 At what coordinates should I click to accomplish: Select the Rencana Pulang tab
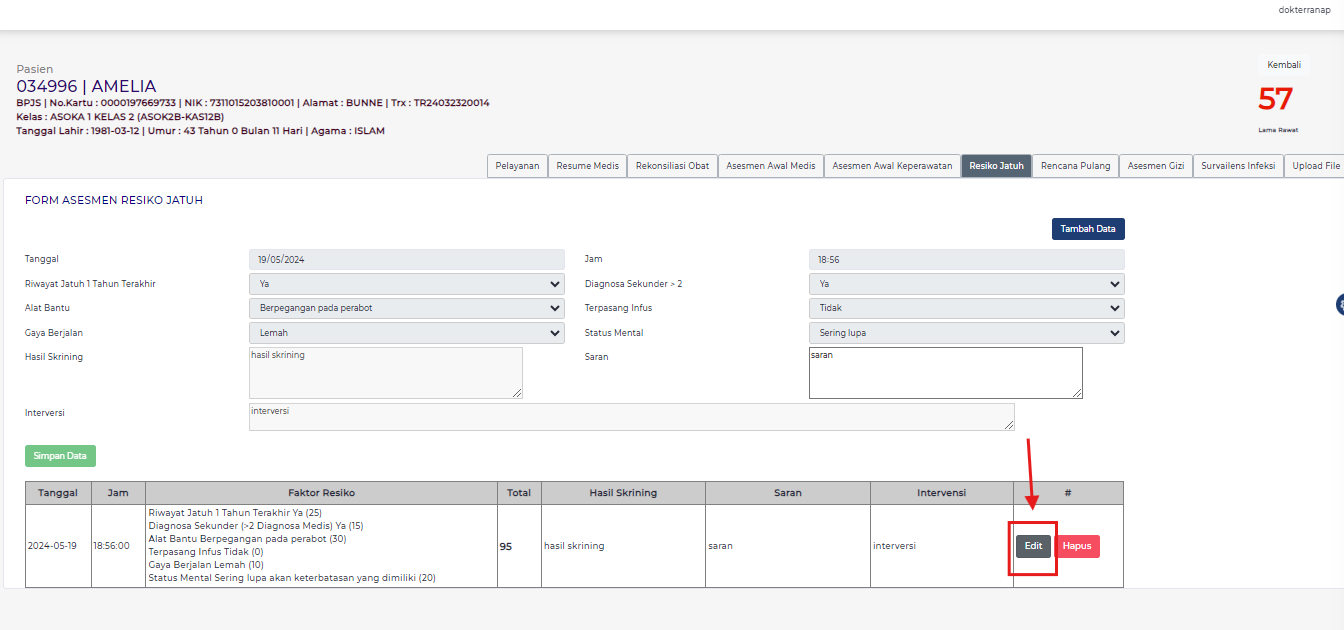point(1075,165)
